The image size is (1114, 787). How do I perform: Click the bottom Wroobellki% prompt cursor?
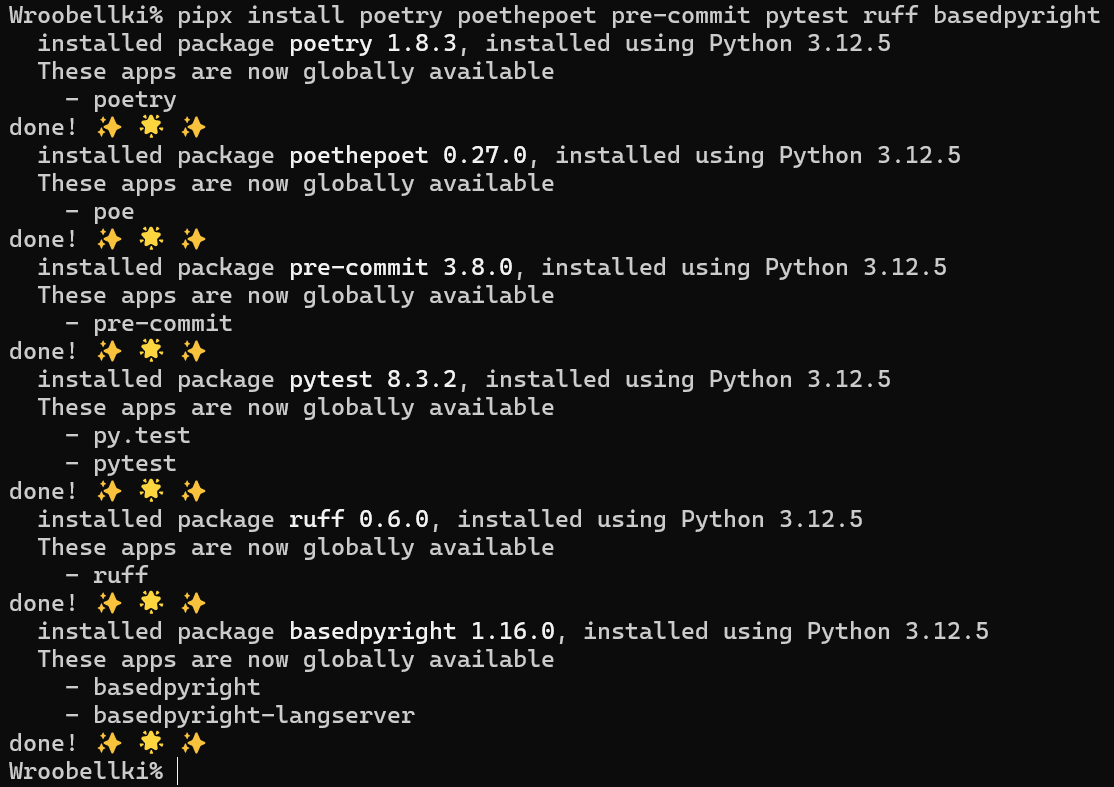(x=178, y=771)
